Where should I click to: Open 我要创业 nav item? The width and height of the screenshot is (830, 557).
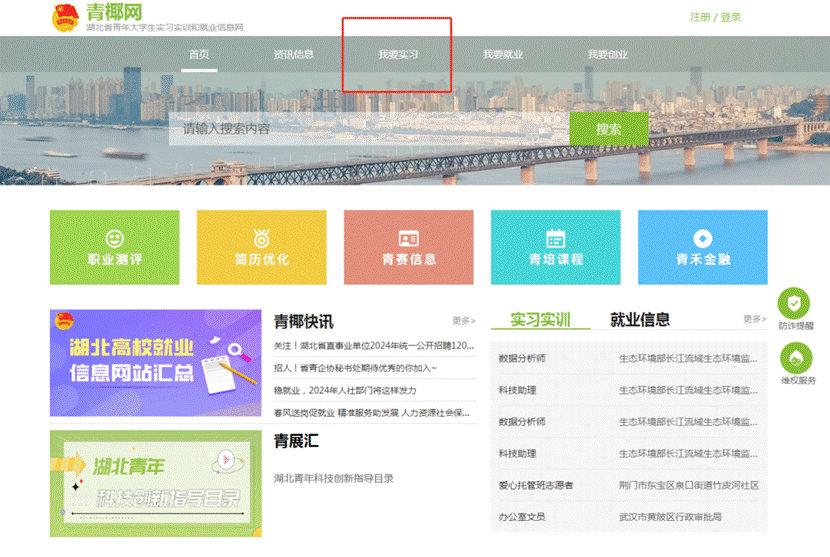608,54
